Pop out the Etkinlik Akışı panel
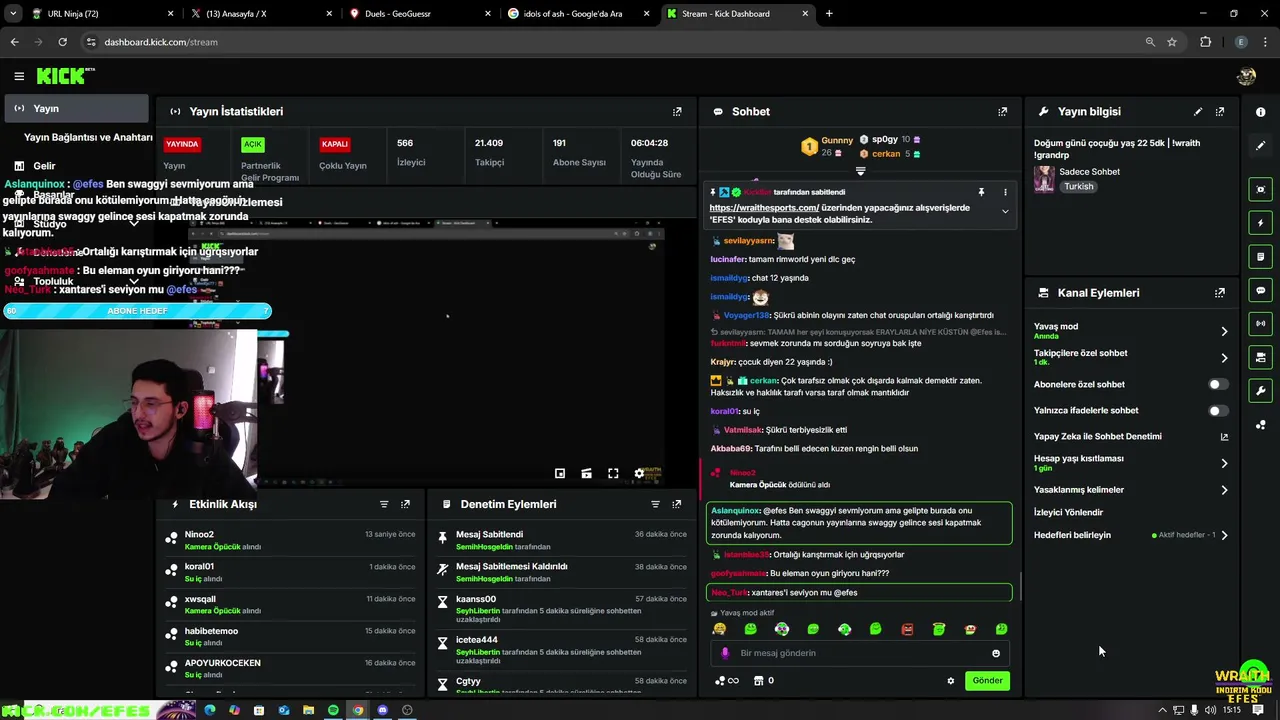The height and width of the screenshot is (720, 1280). [x=405, y=504]
